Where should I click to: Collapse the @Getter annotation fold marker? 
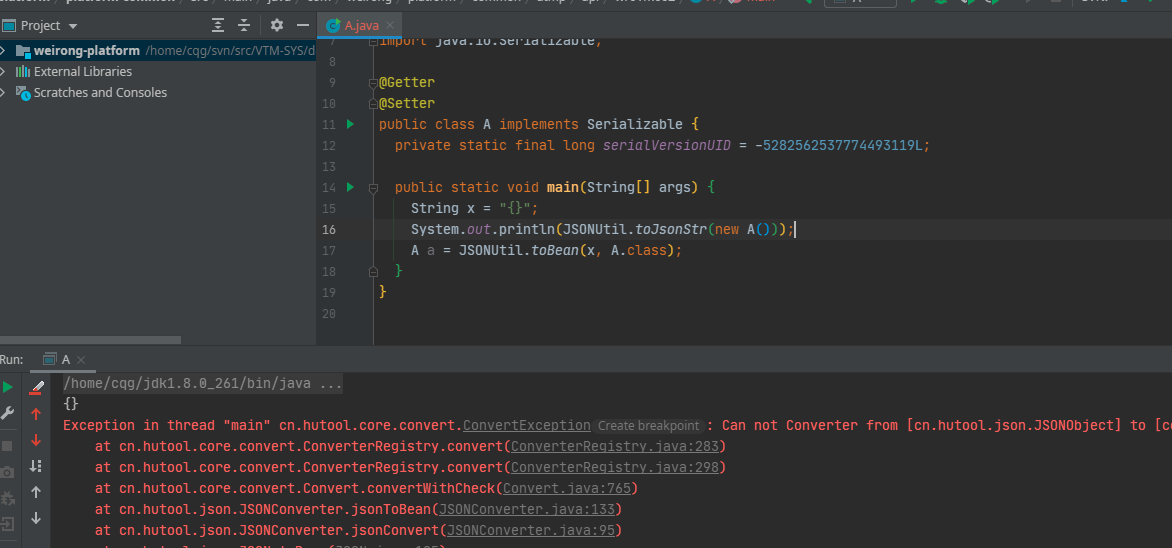coord(374,82)
